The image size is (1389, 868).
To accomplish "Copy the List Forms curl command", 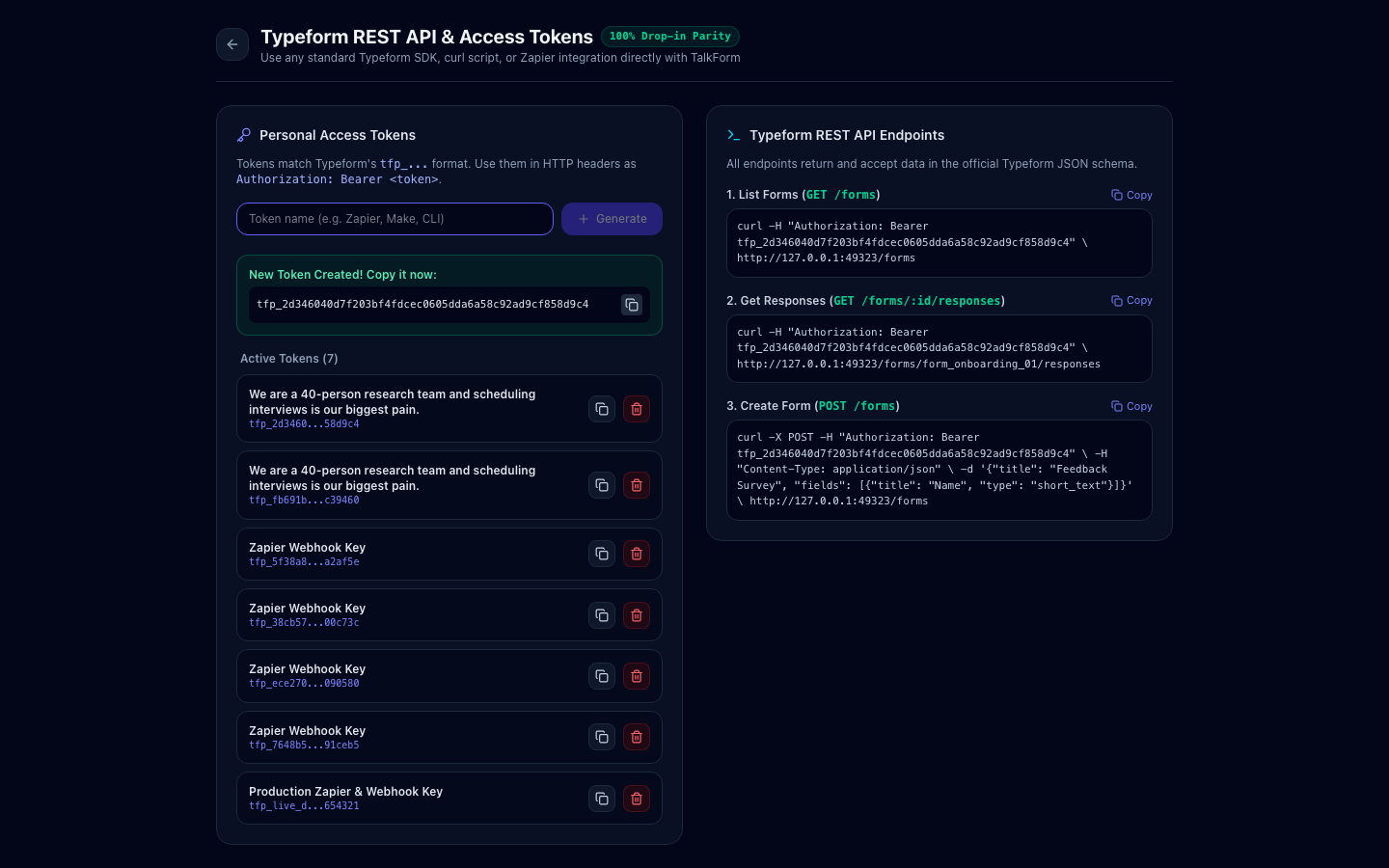I will [1131, 195].
